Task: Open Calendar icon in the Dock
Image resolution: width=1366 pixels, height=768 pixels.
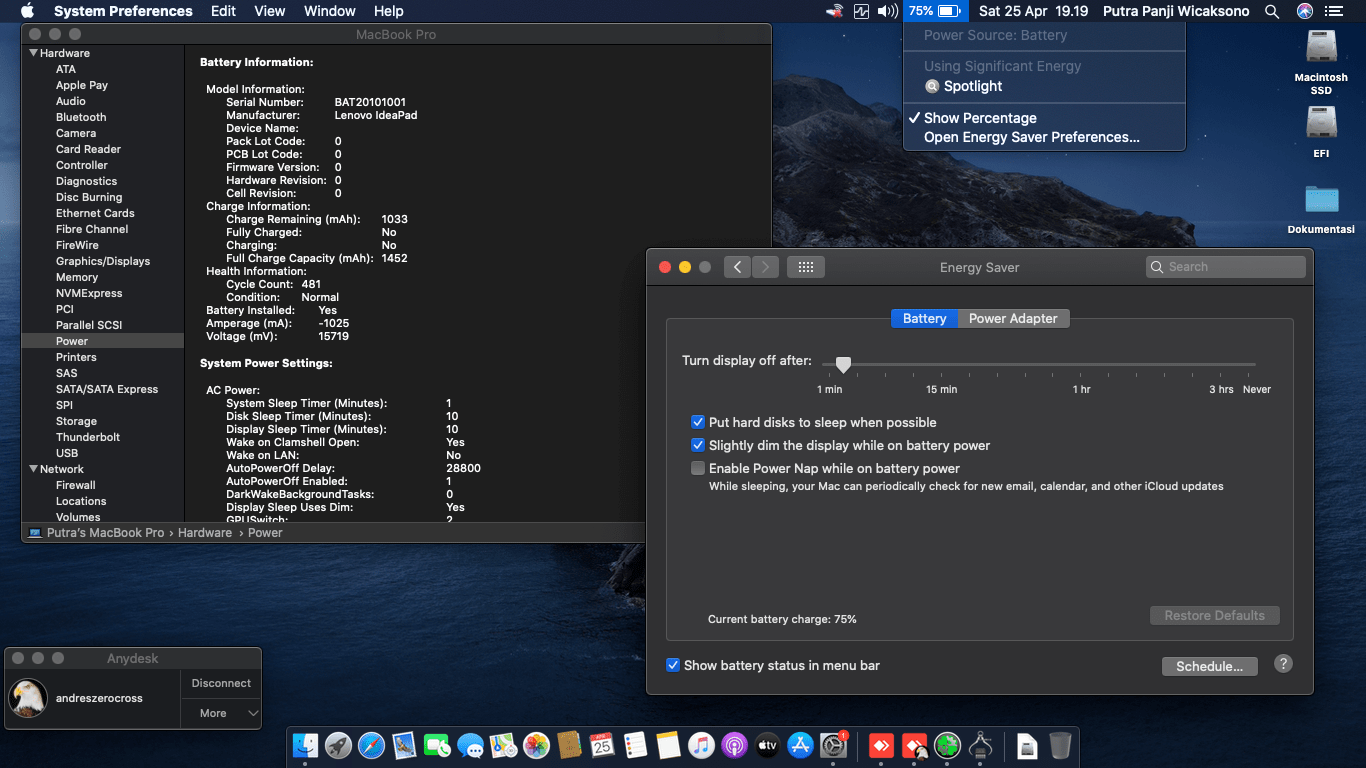Action: pos(602,745)
